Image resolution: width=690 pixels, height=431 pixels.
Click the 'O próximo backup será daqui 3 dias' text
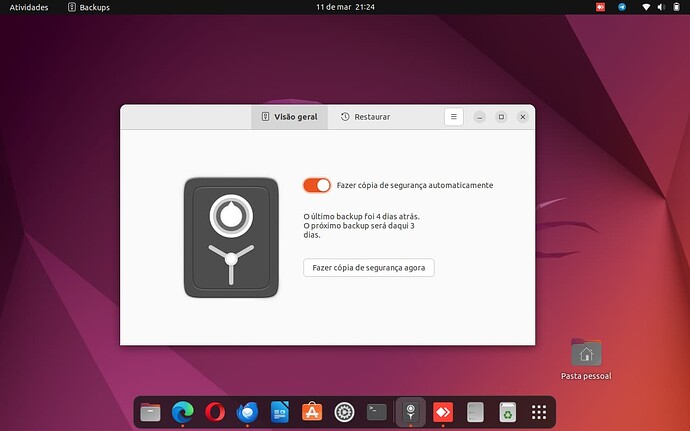tap(359, 230)
